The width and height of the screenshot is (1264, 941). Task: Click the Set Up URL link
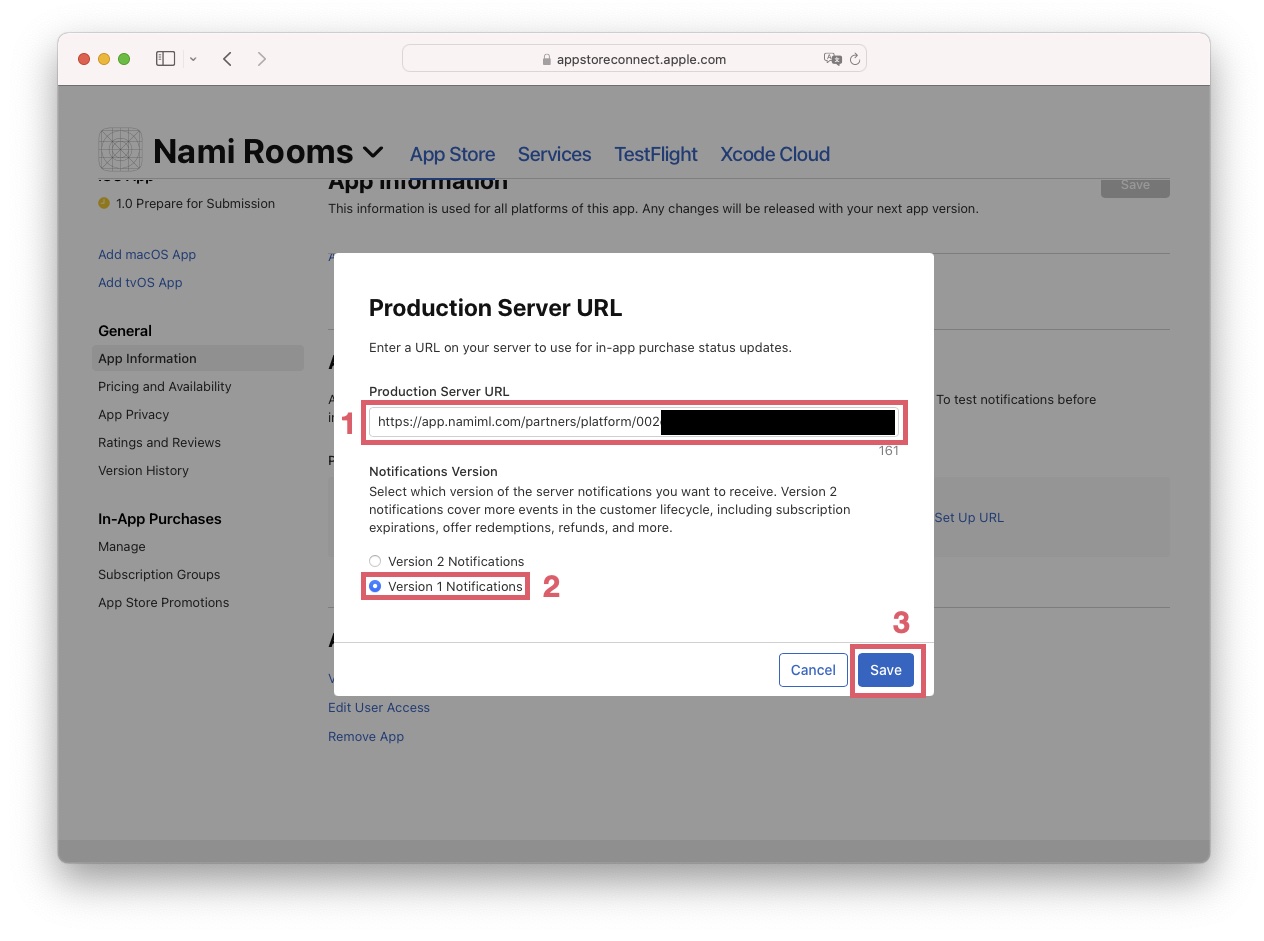coord(968,517)
